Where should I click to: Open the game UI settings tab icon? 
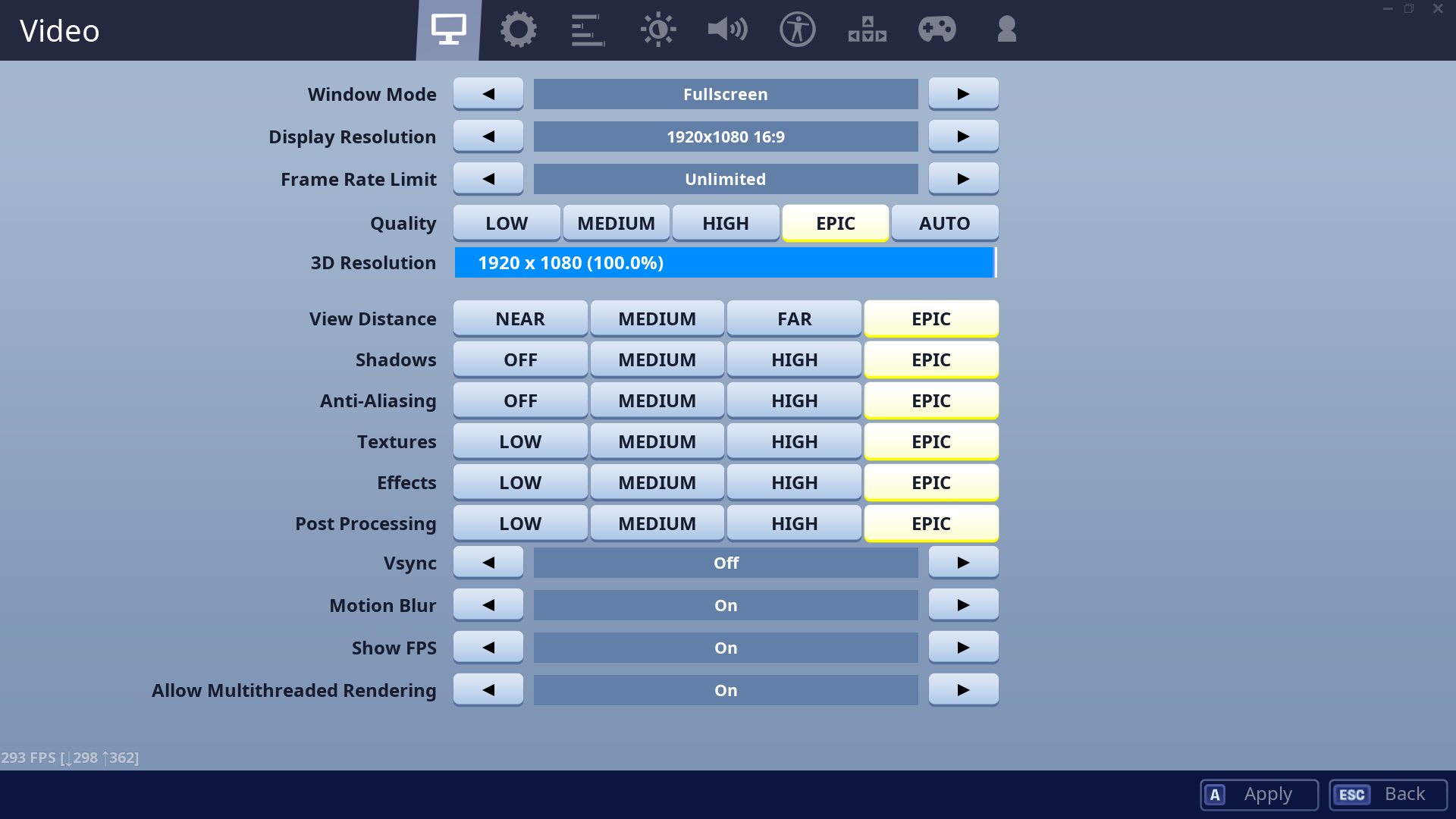(588, 30)
